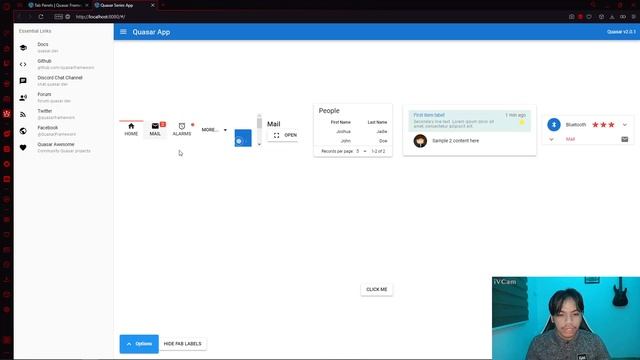
Task: Click the home icon in tabs
Action: (131, 126)
